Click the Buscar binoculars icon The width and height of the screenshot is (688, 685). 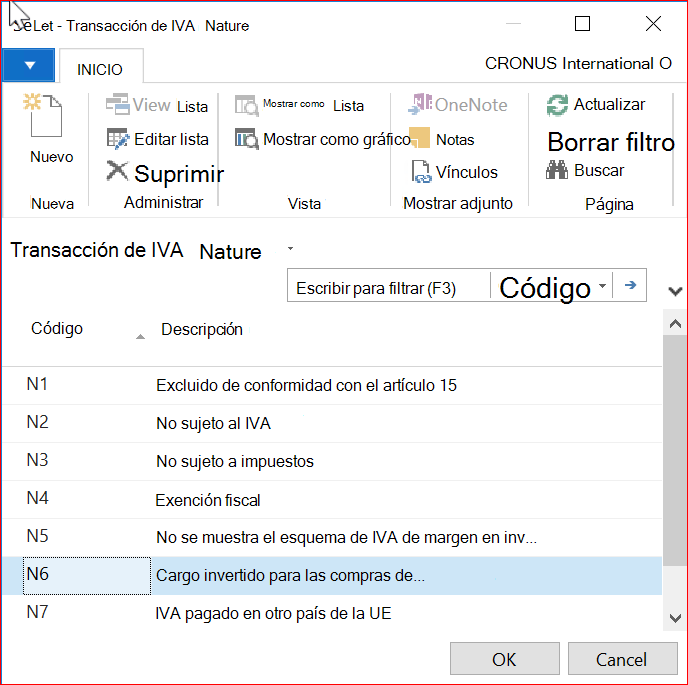(x=557, y=170)
